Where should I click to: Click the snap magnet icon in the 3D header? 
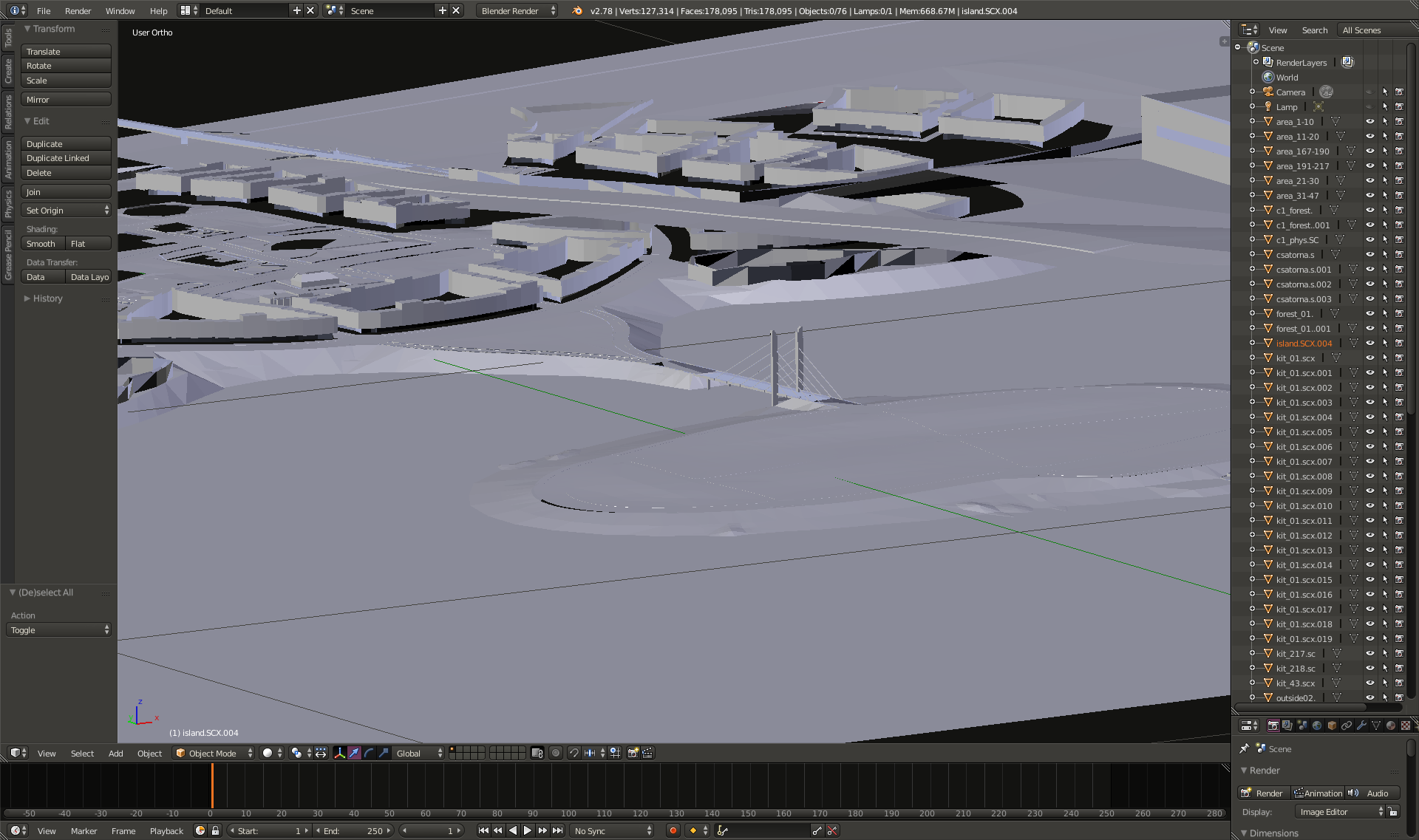click(x=574, y=753)
